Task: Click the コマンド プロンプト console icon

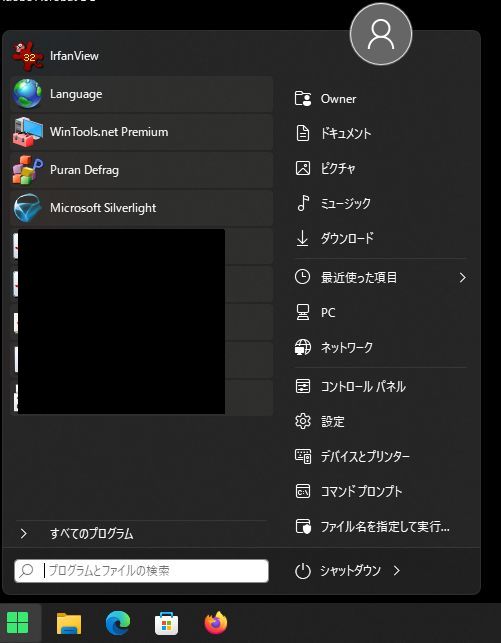Action: click(x=303, y=491)
